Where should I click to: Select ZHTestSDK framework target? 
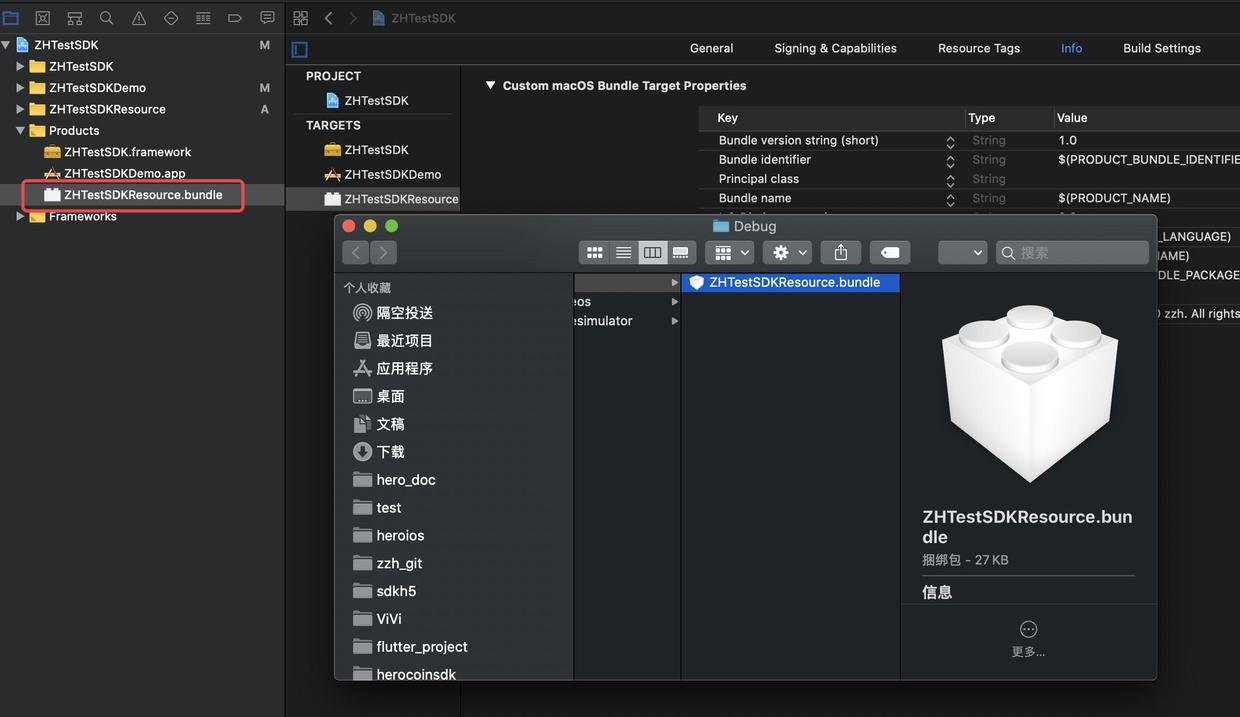click(376, 149)
